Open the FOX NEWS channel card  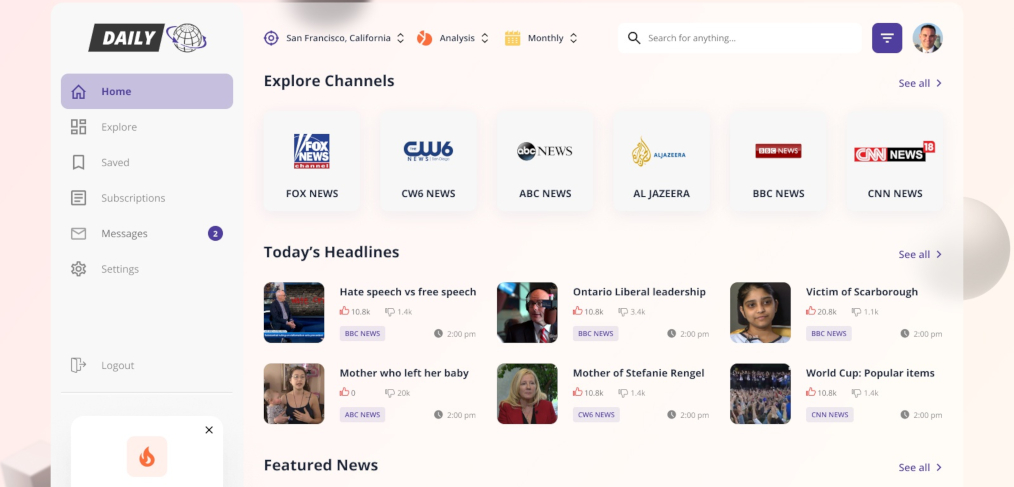point(312,161)
